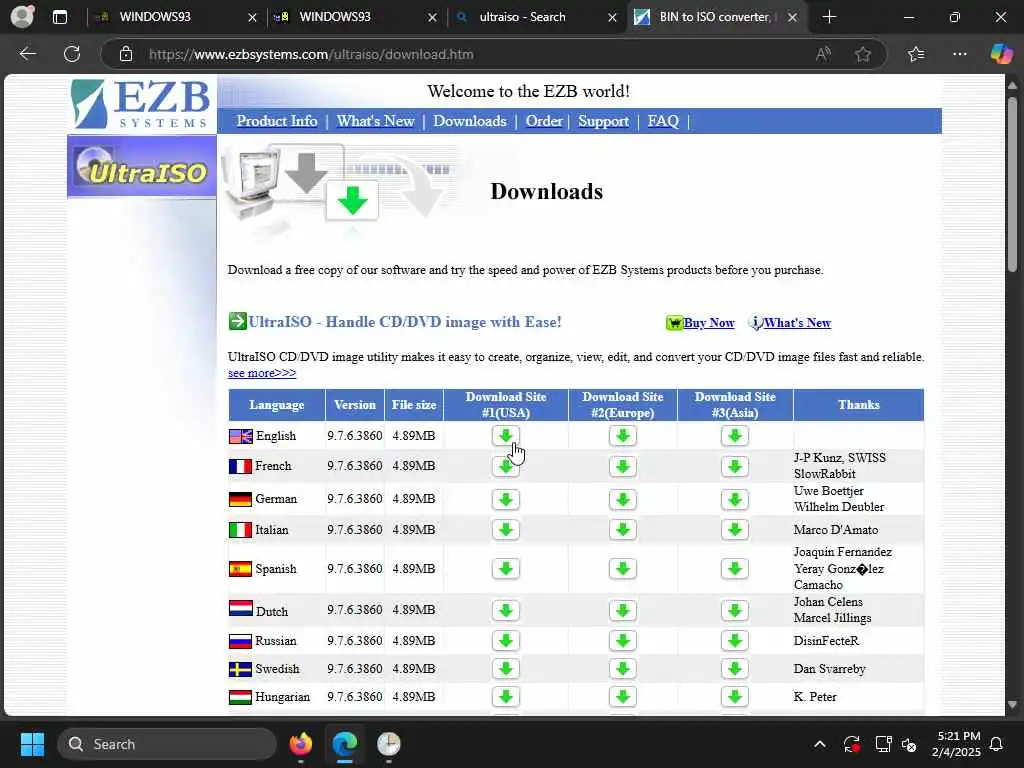Open the Windows Start menu
Viewport: 1024px width, 768px height.
tap(32, 744)
